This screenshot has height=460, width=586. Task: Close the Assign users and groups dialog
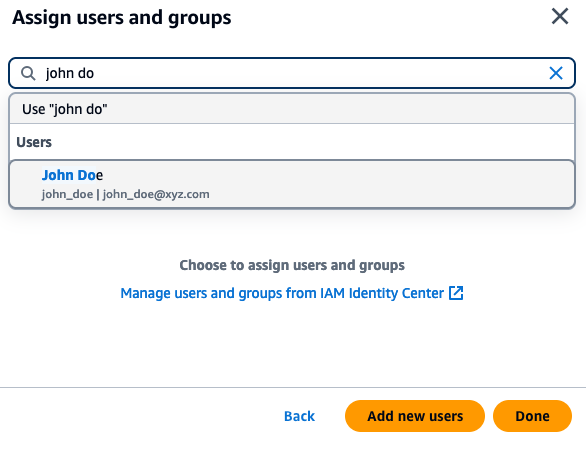coord(559,16)
